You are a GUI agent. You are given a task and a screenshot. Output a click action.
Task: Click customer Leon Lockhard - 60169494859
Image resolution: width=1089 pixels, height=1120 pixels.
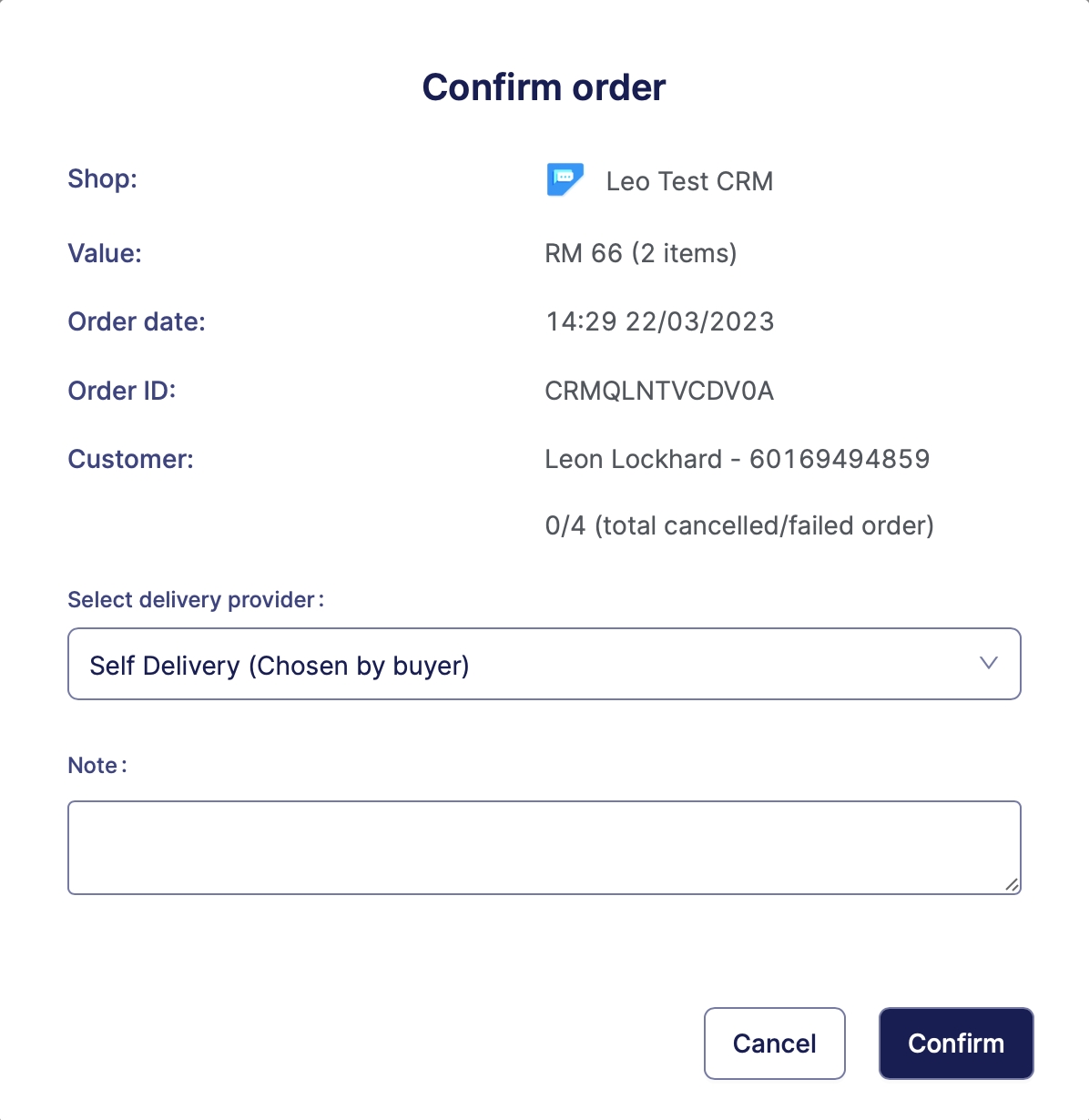[737, 459]
